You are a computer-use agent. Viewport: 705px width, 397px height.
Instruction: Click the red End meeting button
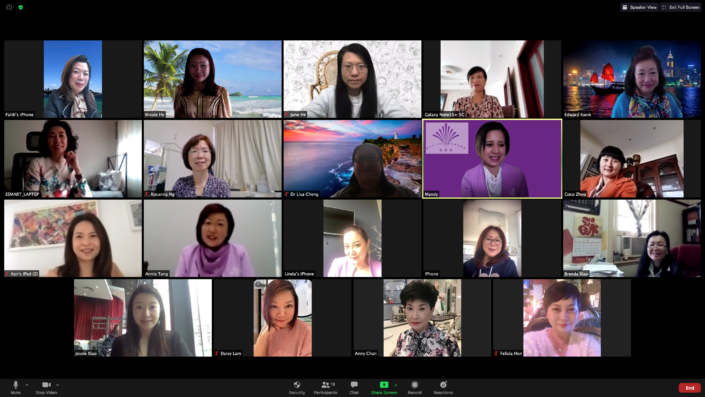click(690, 388)
